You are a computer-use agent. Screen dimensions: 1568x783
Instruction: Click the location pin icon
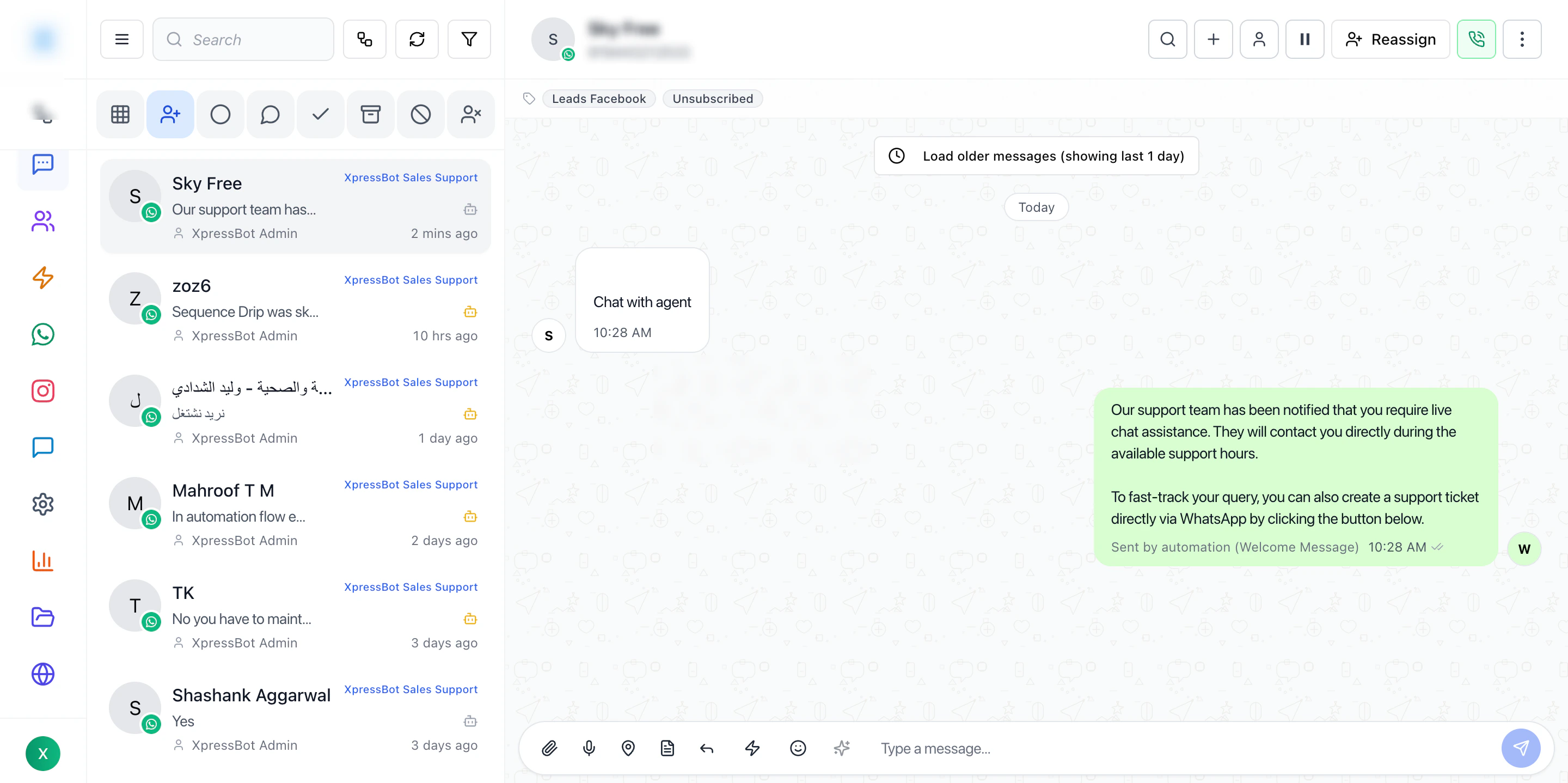click(628, 748)
